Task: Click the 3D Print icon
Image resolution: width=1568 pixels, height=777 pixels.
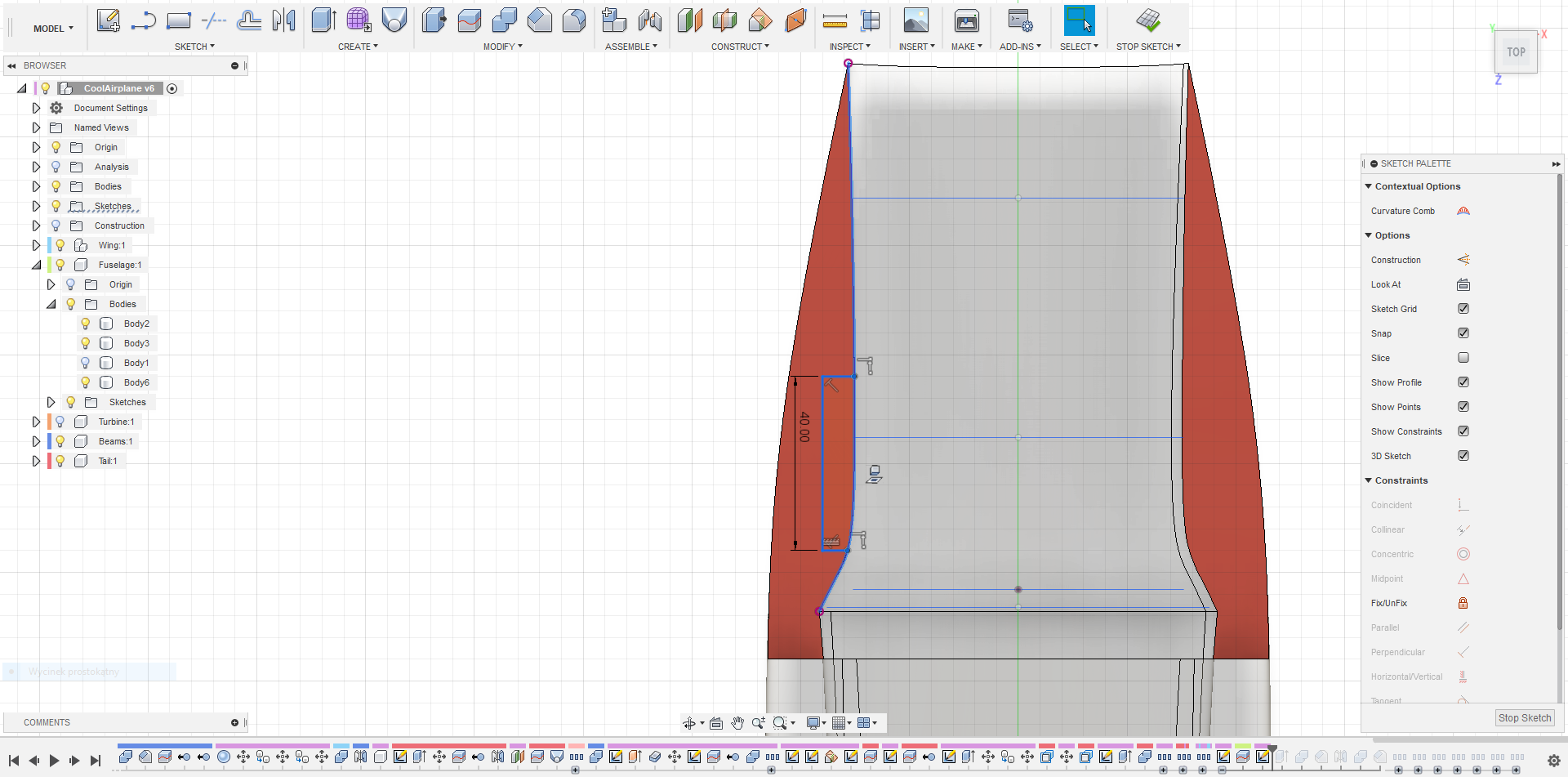Action: [967, 20]
